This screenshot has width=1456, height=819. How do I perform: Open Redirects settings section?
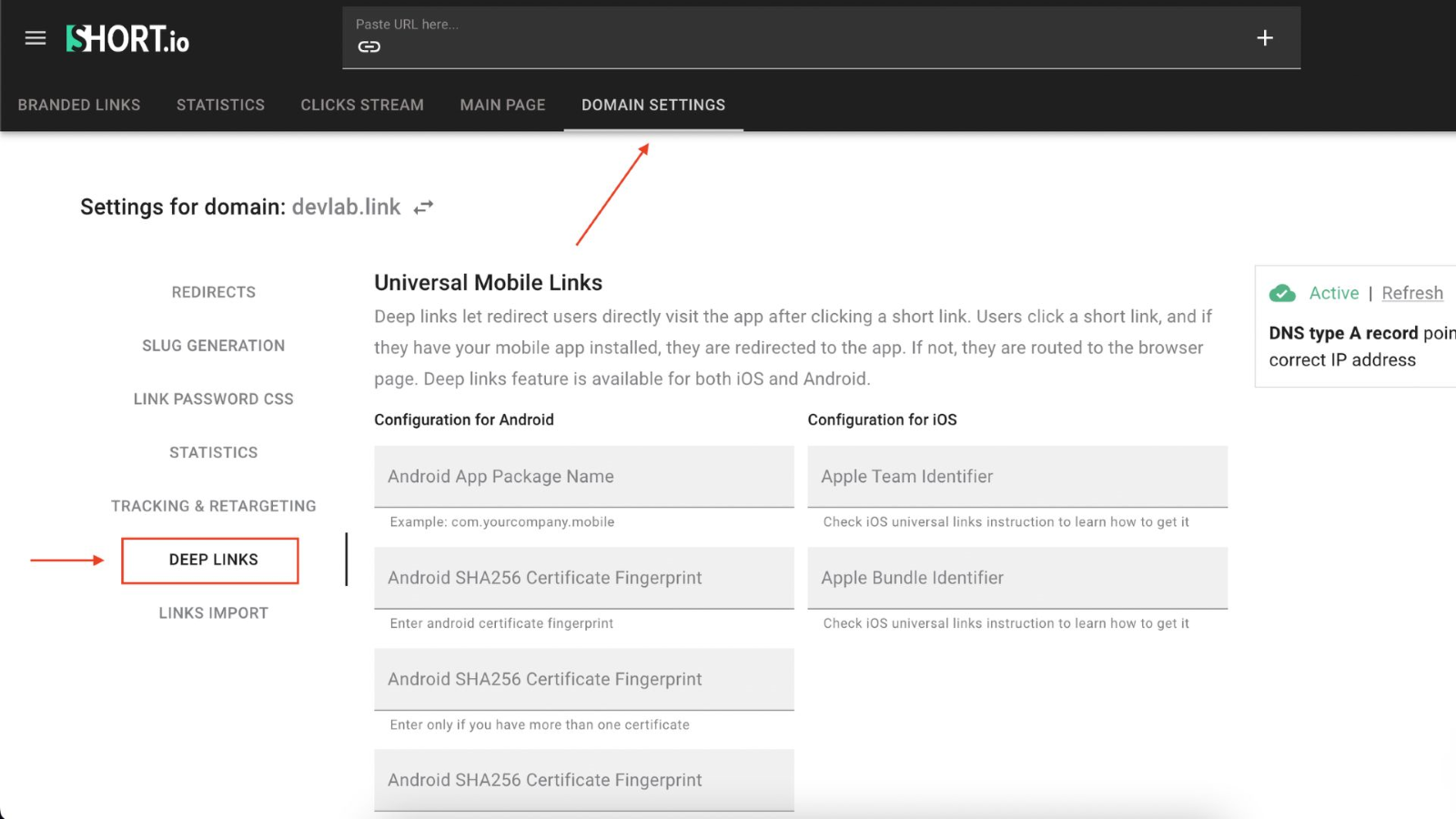click(x=214, y=292)
